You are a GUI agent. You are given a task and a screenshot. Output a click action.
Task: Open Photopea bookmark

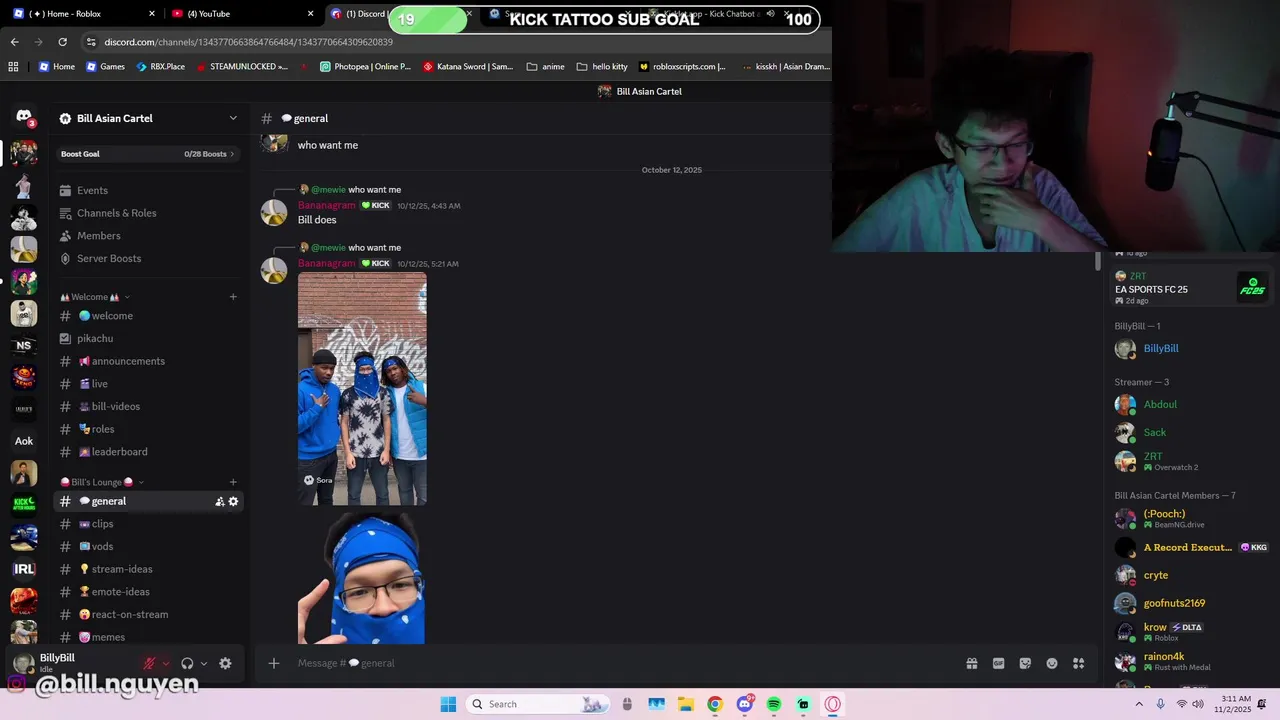[x=365, y=67]
